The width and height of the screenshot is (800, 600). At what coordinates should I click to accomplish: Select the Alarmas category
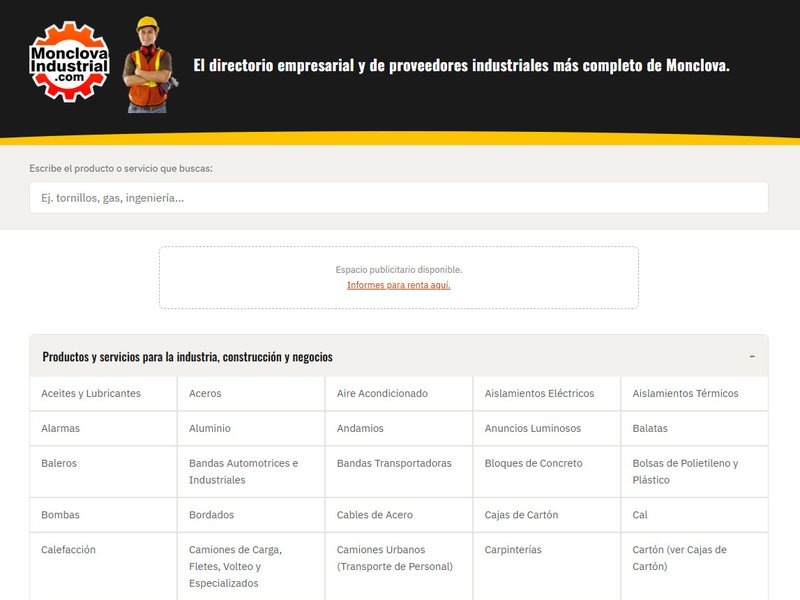point(60,428)
